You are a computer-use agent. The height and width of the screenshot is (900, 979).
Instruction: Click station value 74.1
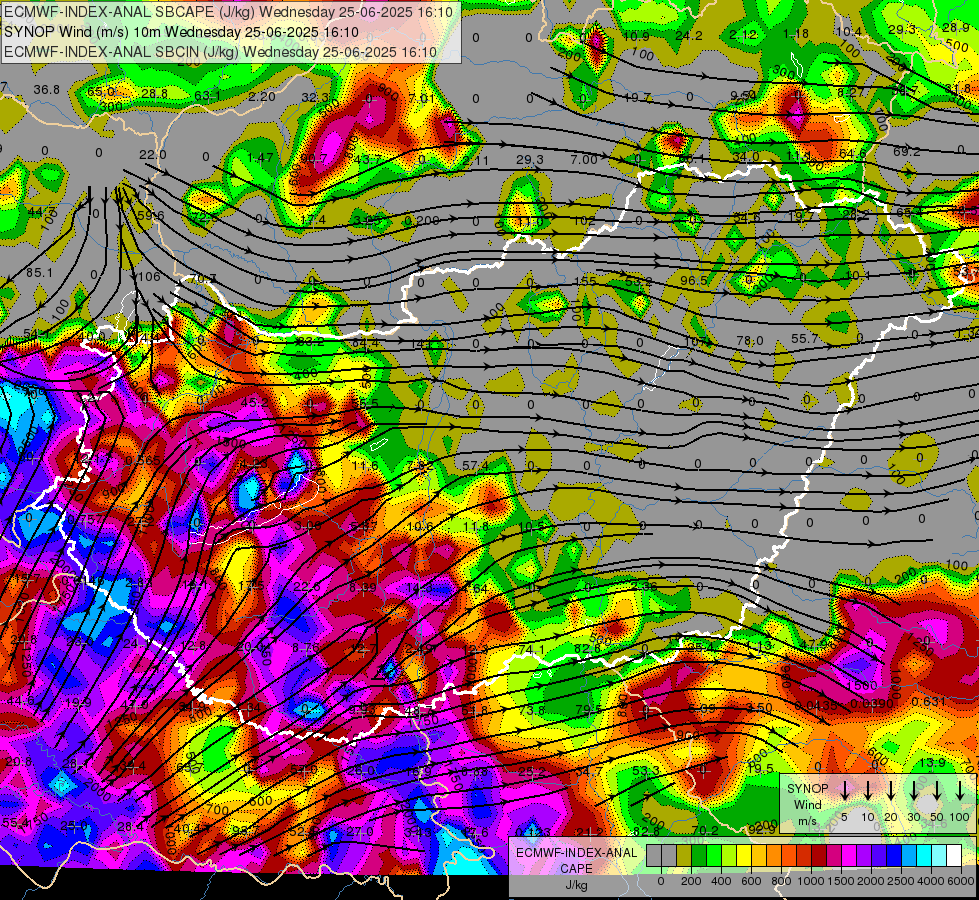[531, 650]
